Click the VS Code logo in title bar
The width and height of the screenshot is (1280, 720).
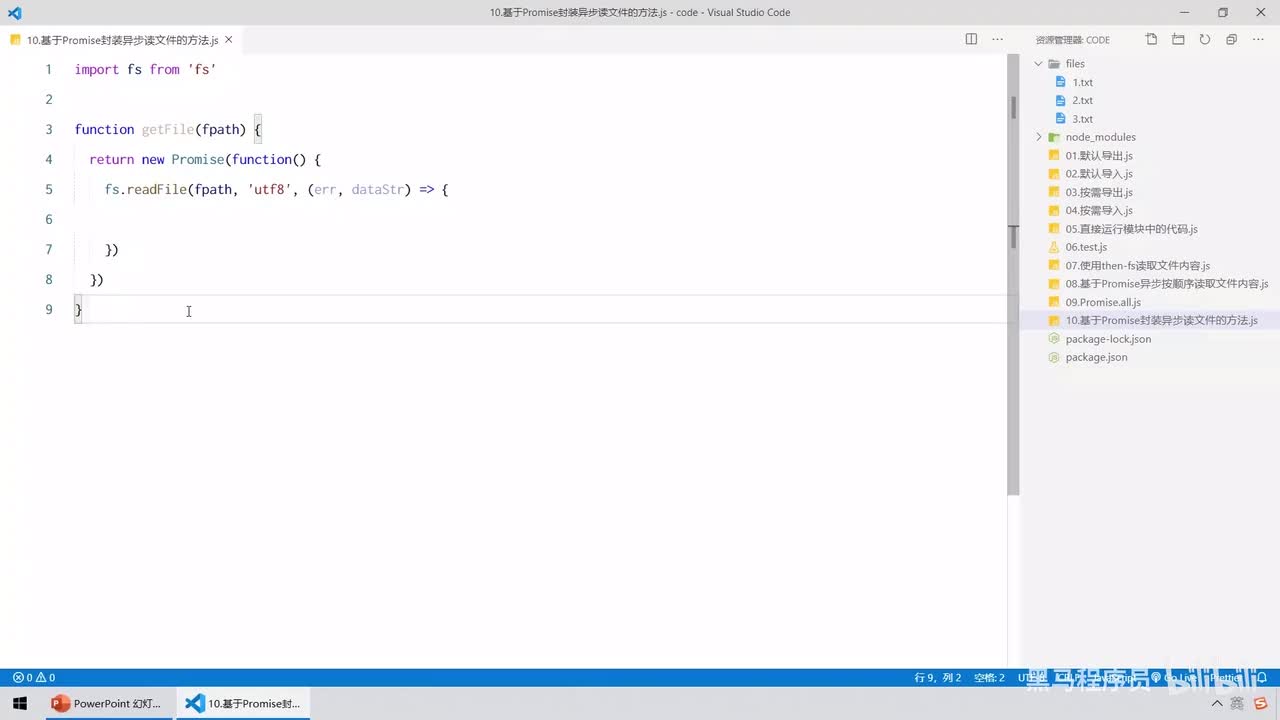pyautogui.click(x=14, y=13)
